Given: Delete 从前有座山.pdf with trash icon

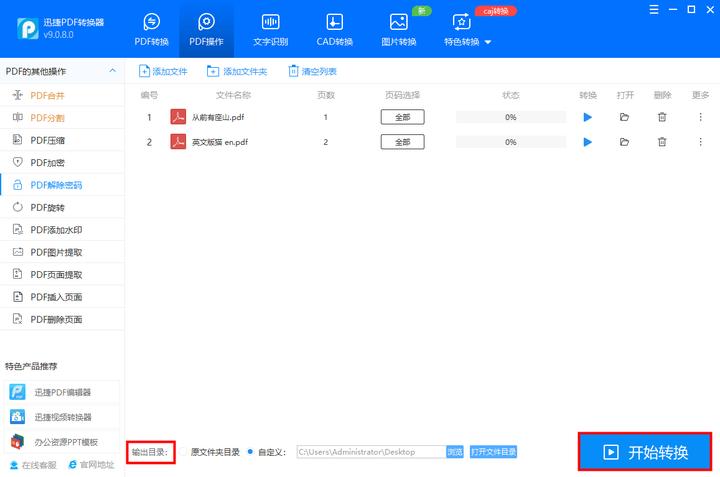Looking at the screenshot, I should 662,117.
